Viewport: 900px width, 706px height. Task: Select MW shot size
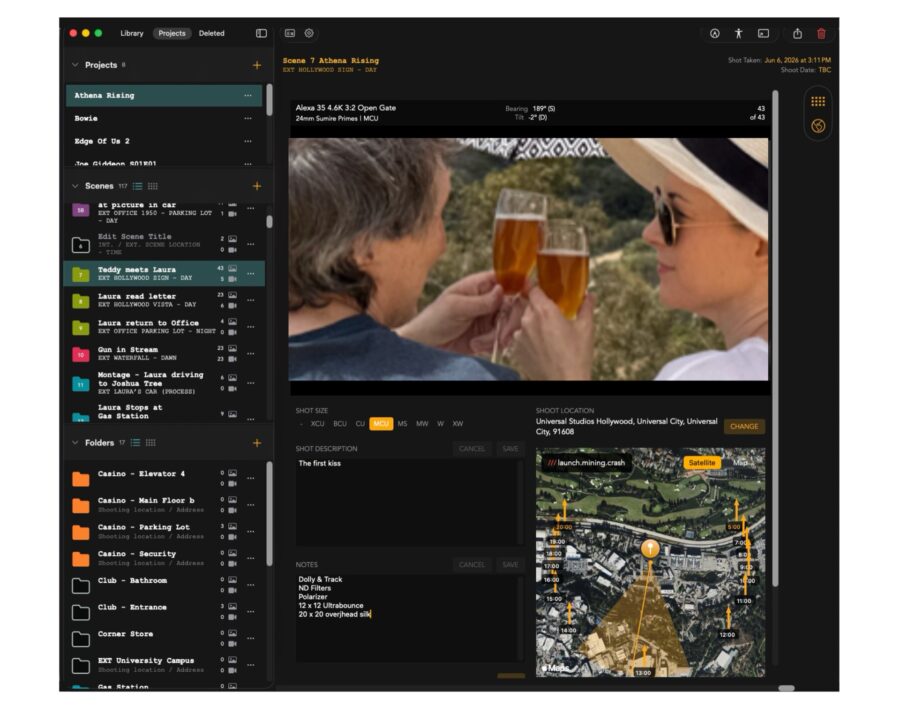[x=422, y=424]
